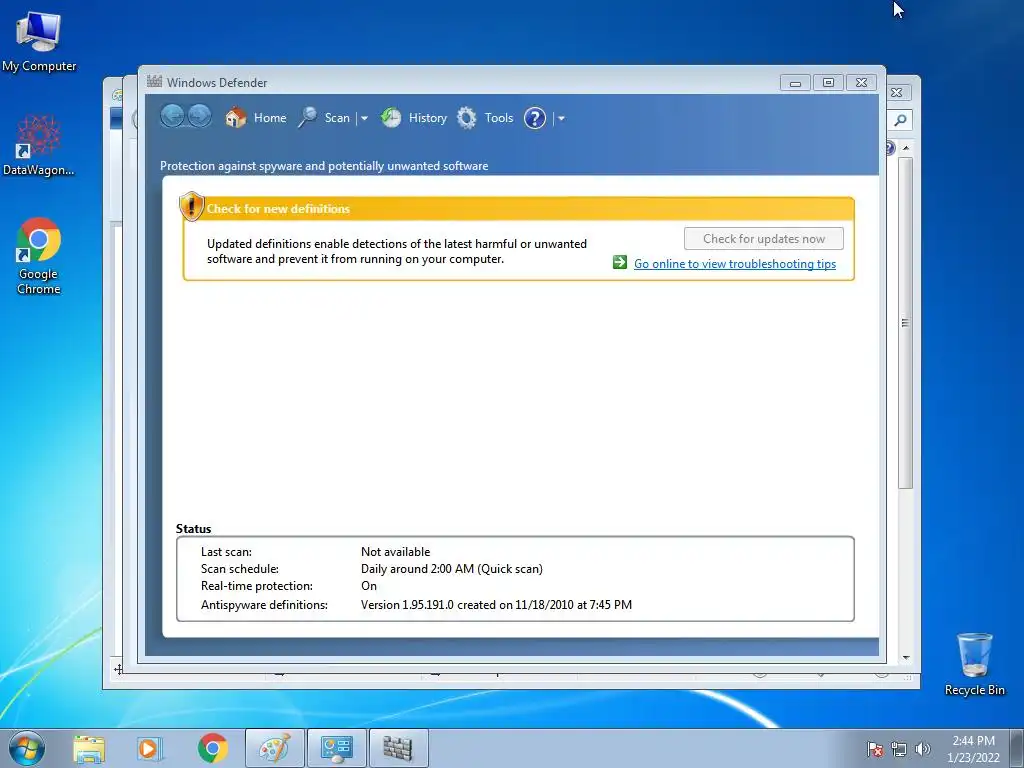Expand the Scan options dropdown arrow

[364, 118]
